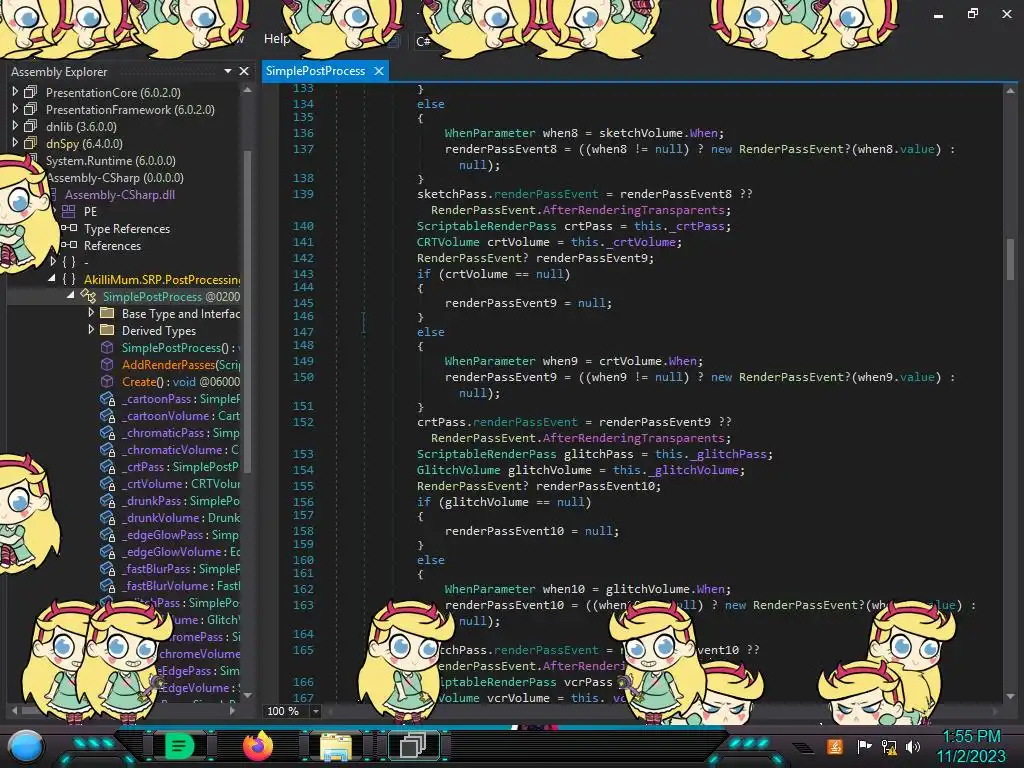Click the _glitchPass field reference on line 153

coord(728,454)
